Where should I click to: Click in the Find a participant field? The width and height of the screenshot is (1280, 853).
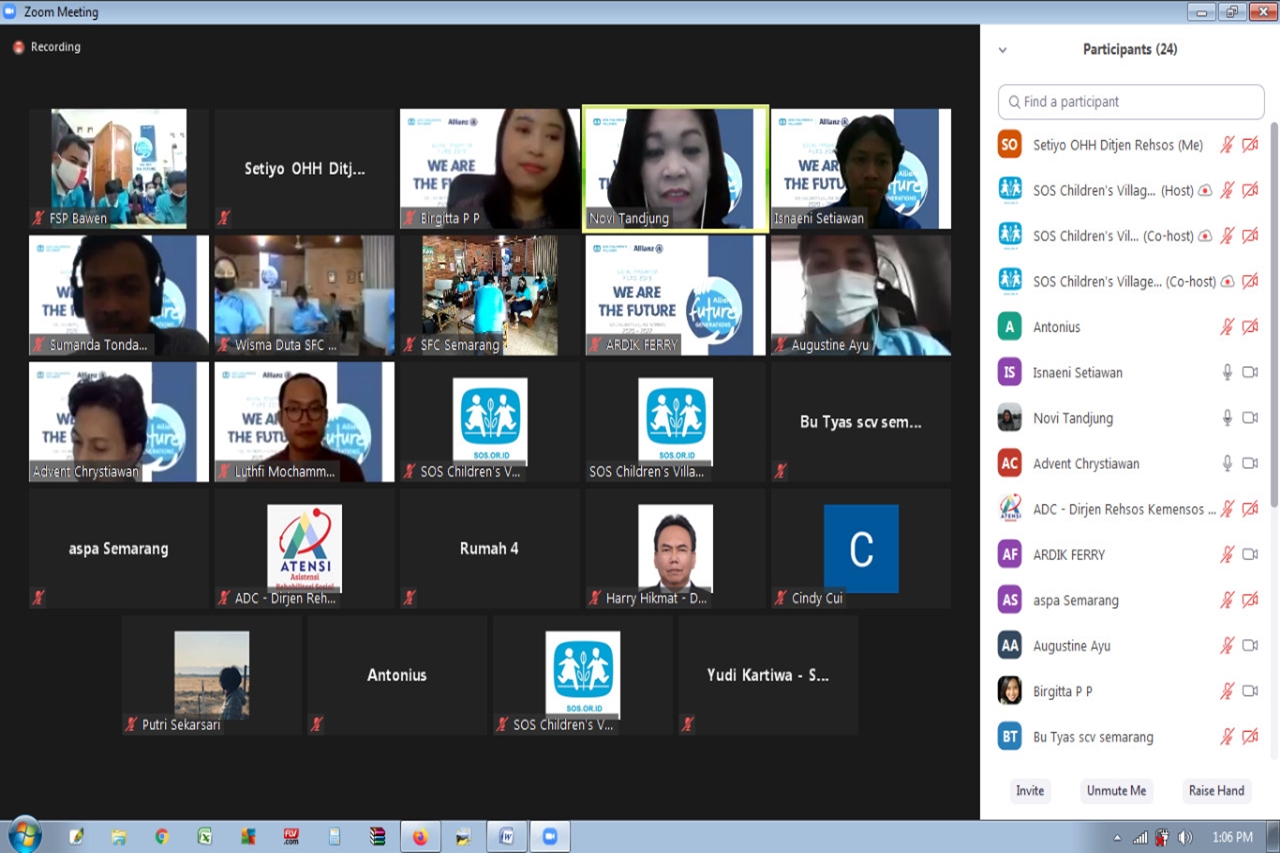coord(1131,102)
